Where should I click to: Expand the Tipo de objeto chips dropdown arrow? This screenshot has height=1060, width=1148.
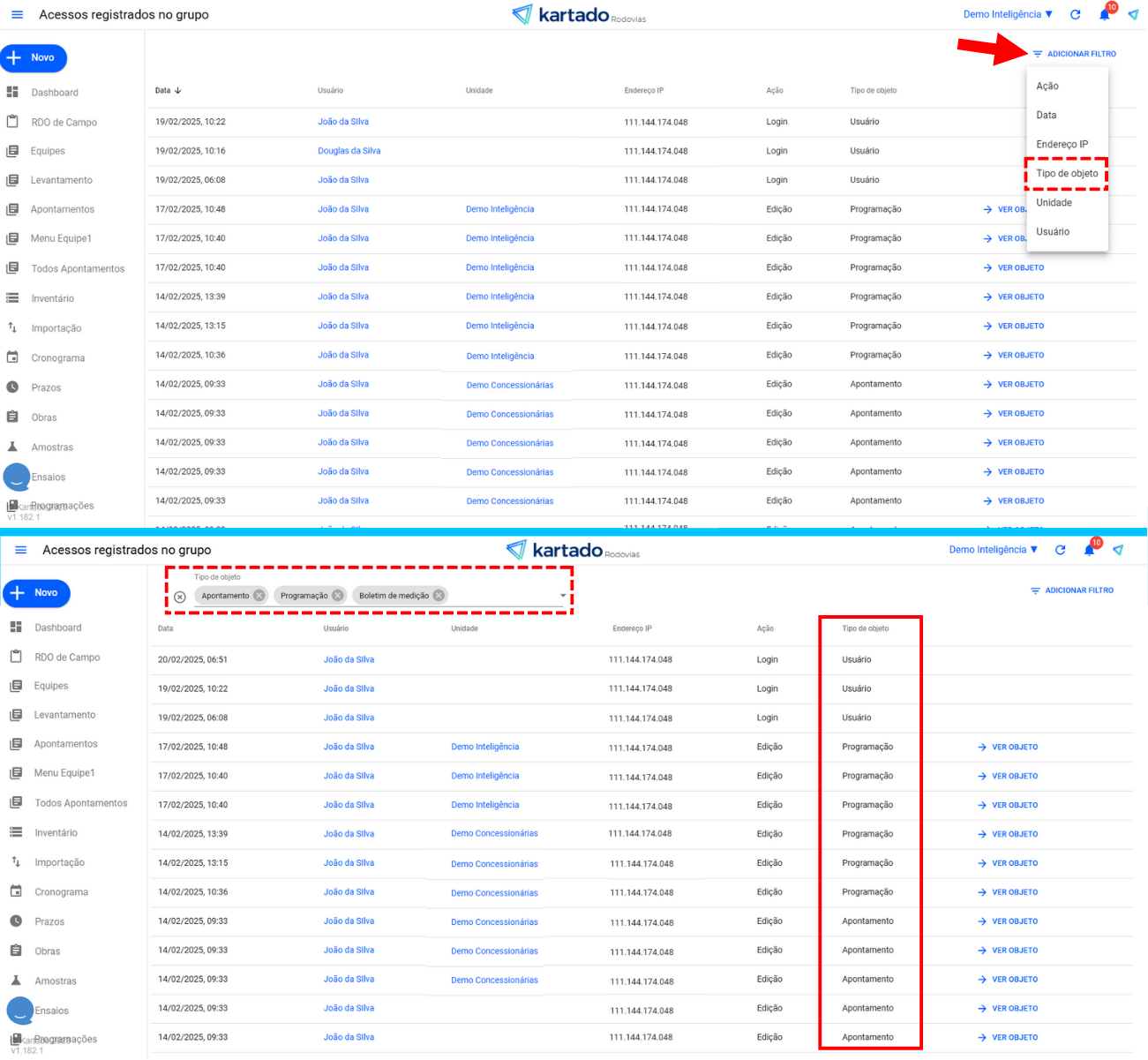(563, 596)
